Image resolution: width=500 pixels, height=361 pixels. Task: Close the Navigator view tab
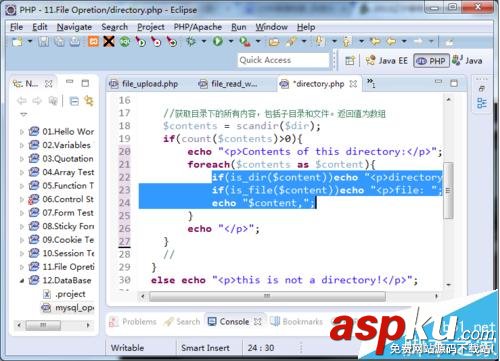coord(49,84)
